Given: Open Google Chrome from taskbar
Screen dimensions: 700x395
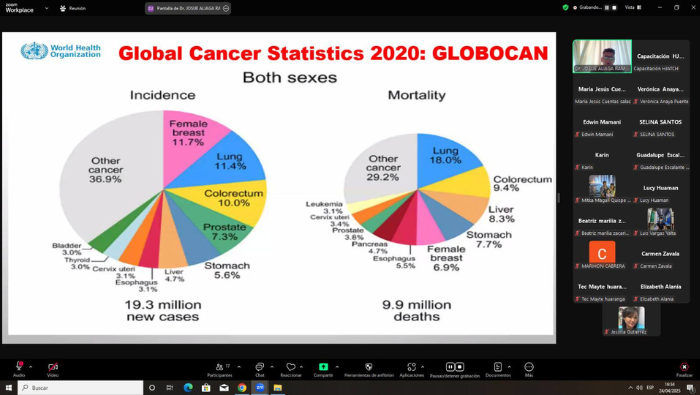Looking at the screenshot, I should [x=242, y=387].
